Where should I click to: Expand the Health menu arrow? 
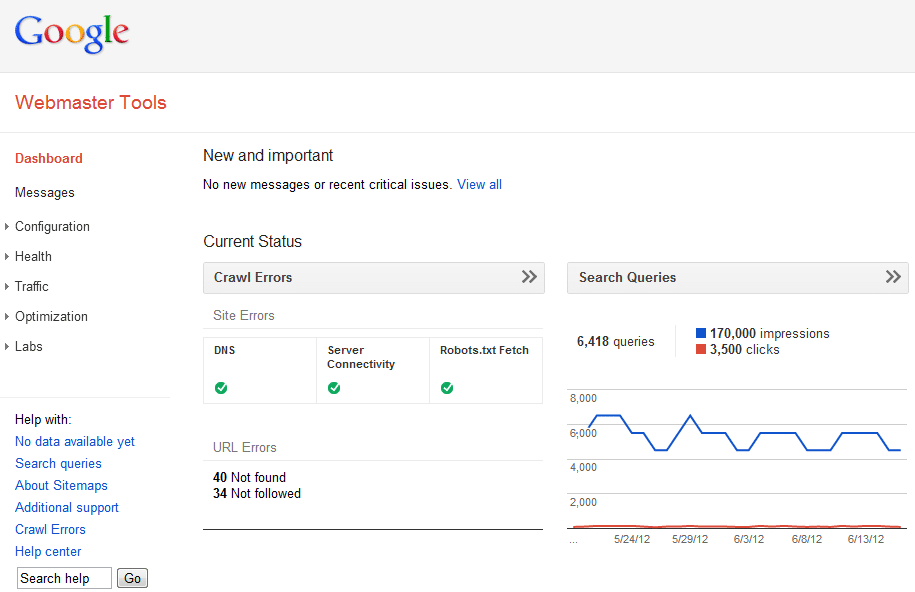(7, 256)
